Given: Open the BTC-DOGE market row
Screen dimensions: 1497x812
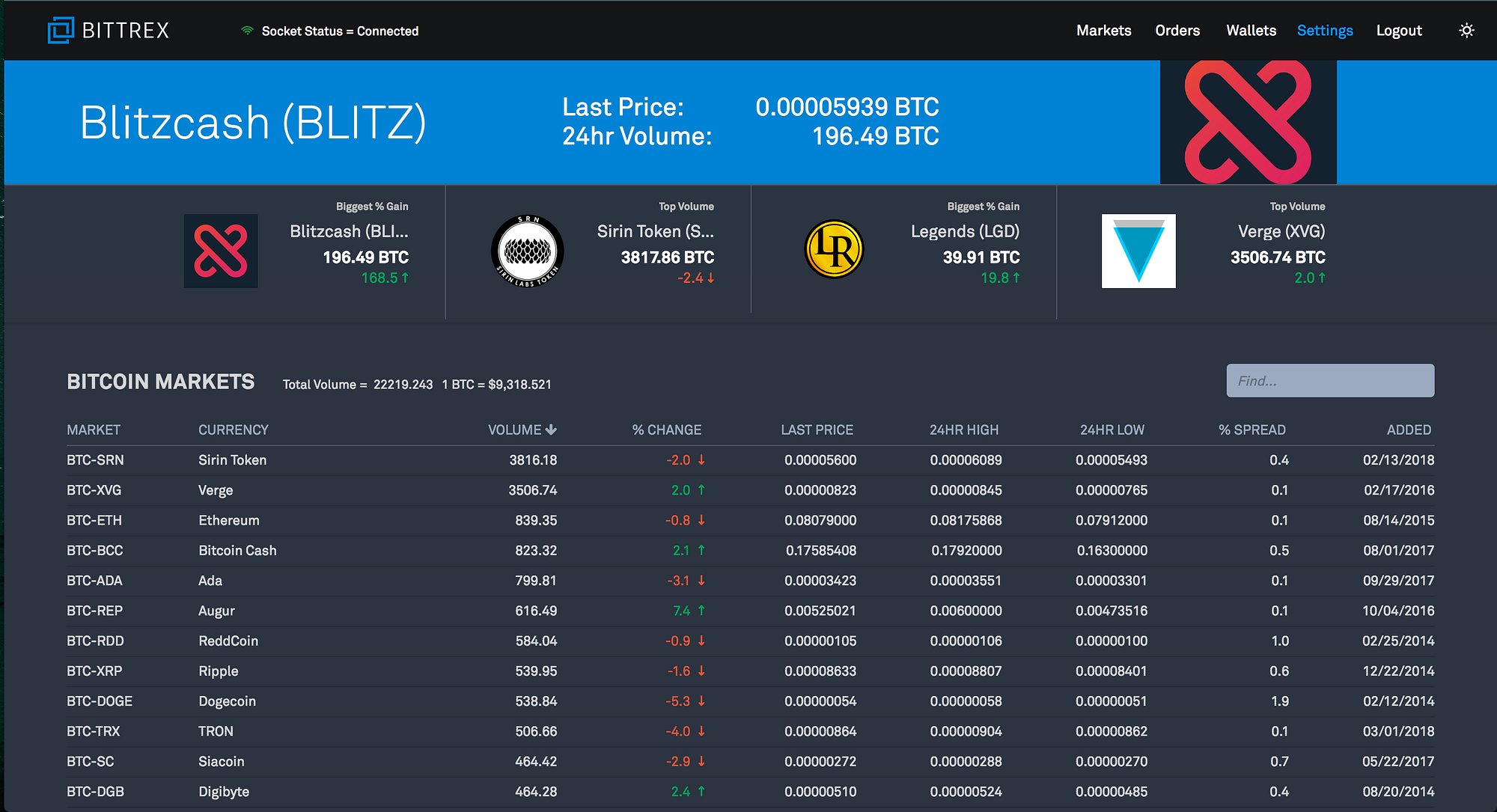Looking at the screenshot, I should [x=751, y=701].
